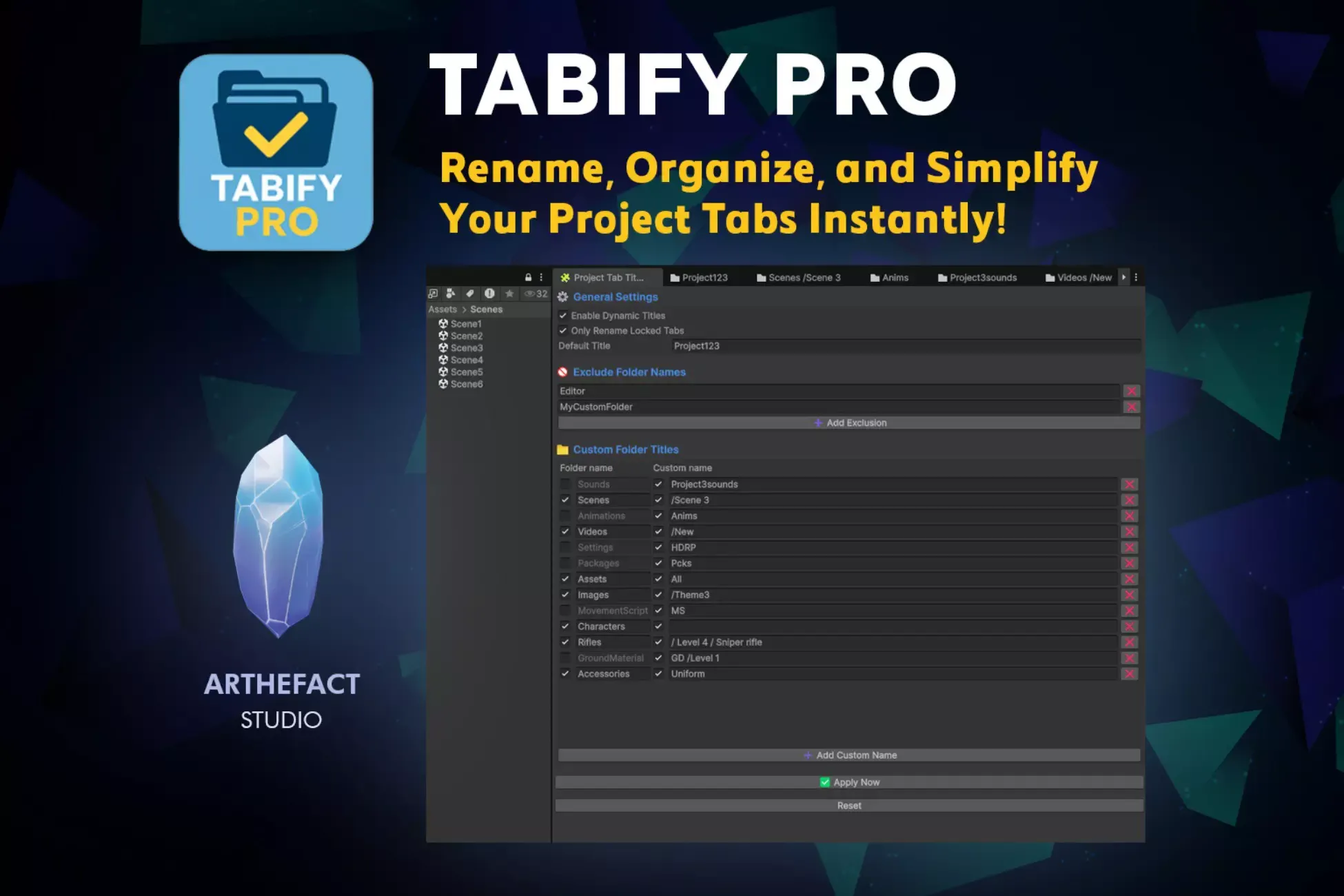Click the next-tabs arrow beside Videos /New tab
Image resolution: width=1344 pixels, height=896 pixels.
click(1124, 276)
